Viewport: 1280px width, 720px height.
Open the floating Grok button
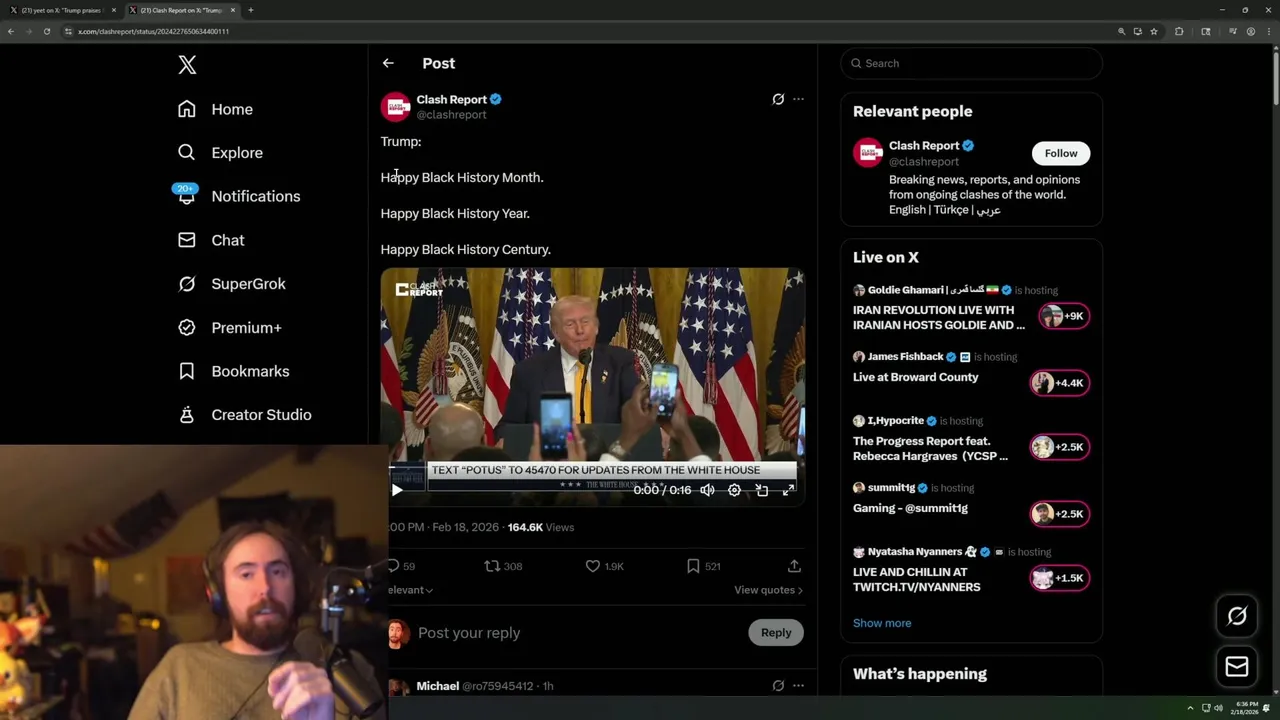coord(1237,617)
